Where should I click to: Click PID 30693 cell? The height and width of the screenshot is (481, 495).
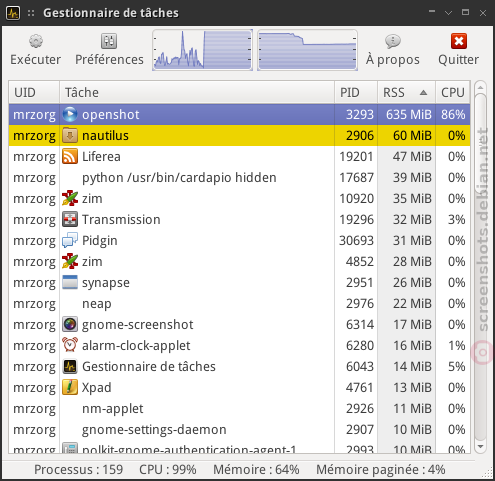tap(356, 241)
